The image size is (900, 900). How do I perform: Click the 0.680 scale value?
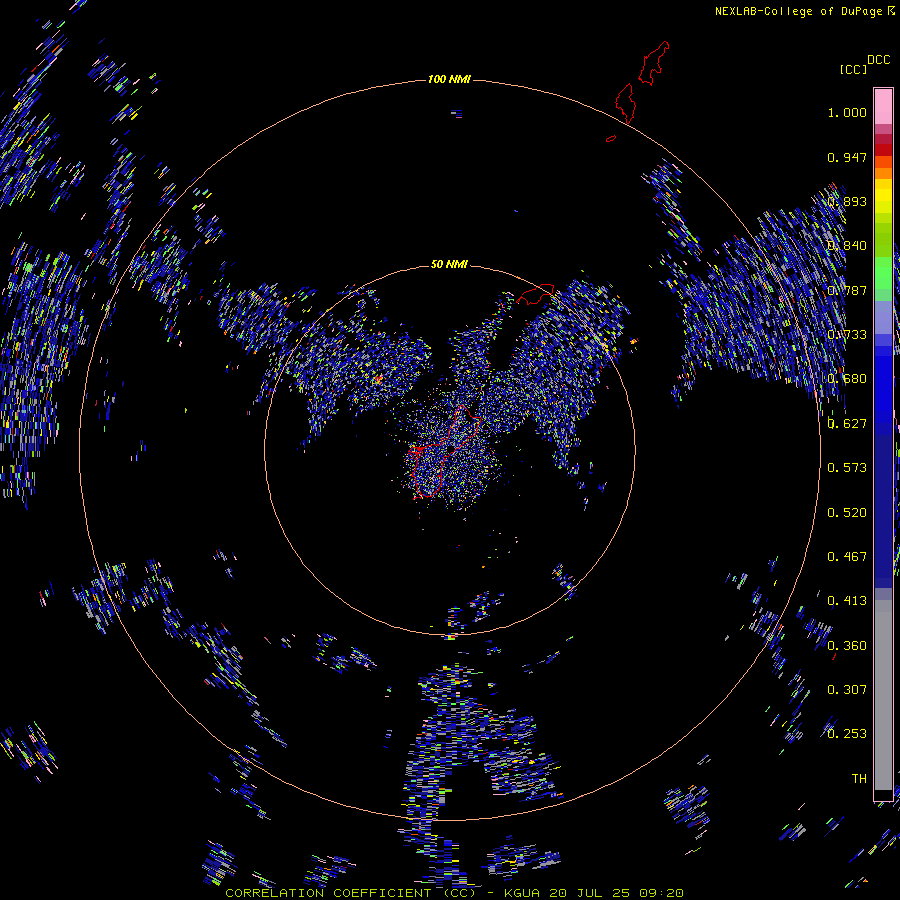coord(847,379)
